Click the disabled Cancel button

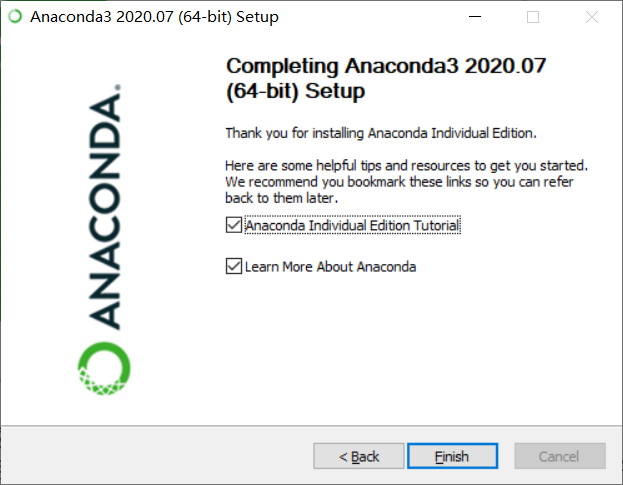point(560,456)
